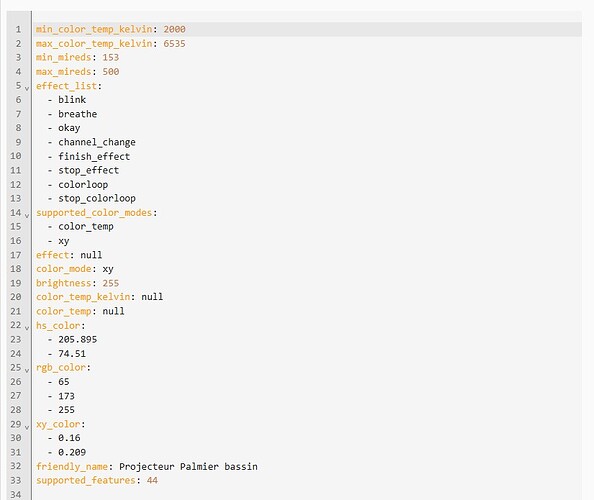Image resolution: width=594 pixels, height=500 pixels.
Task: Collapse the xy_color fold arrow
Action: click(27, 427)
